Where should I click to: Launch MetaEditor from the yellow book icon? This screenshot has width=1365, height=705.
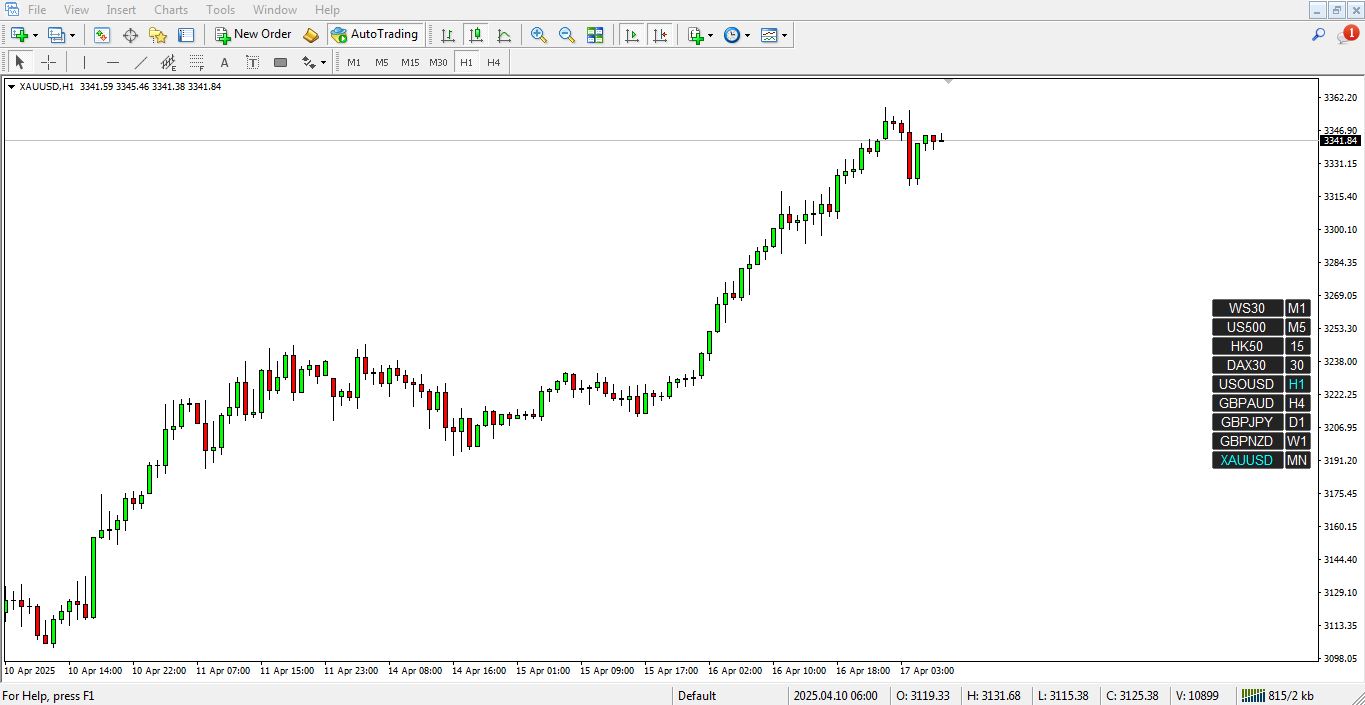click(311, 35)
